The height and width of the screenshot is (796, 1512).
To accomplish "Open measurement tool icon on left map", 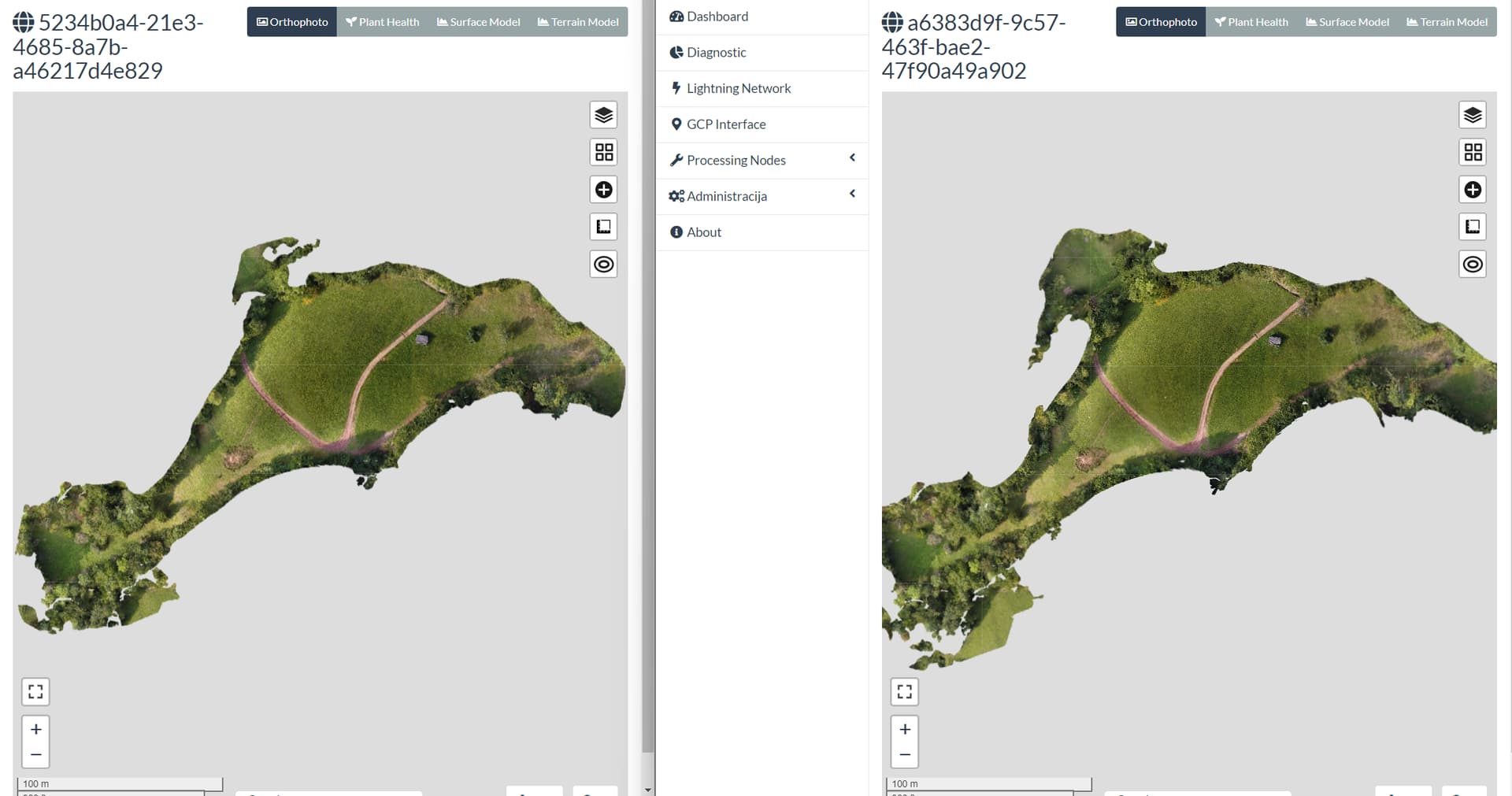I will (603, 227).
